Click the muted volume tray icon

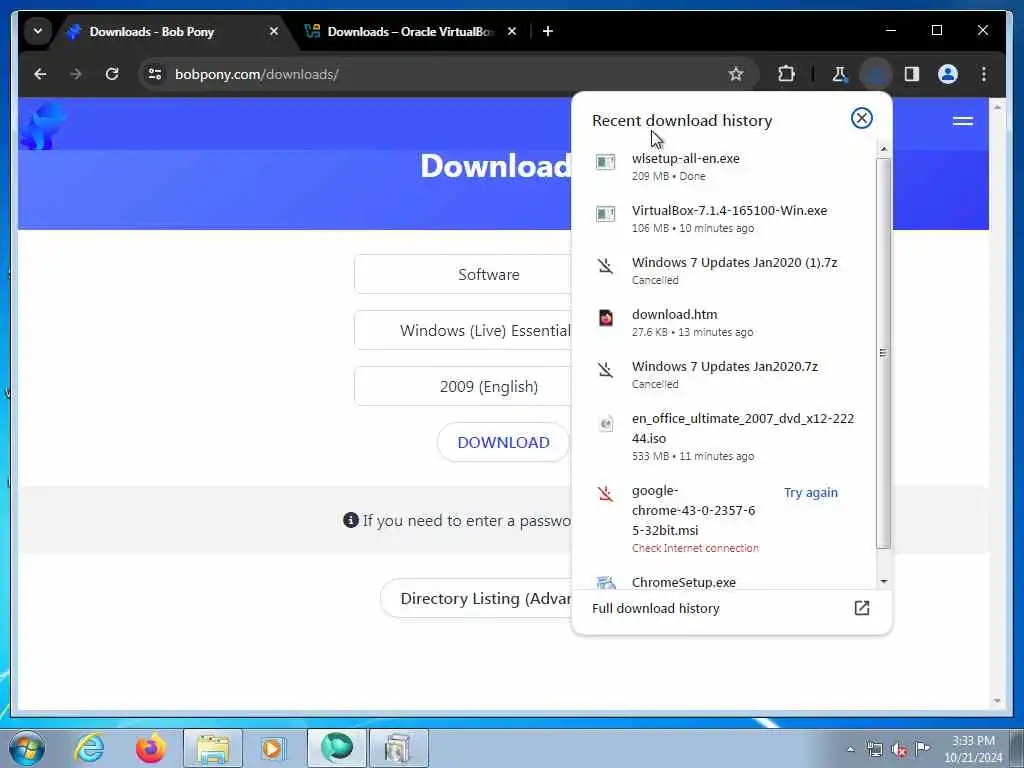tap(899, 750)
